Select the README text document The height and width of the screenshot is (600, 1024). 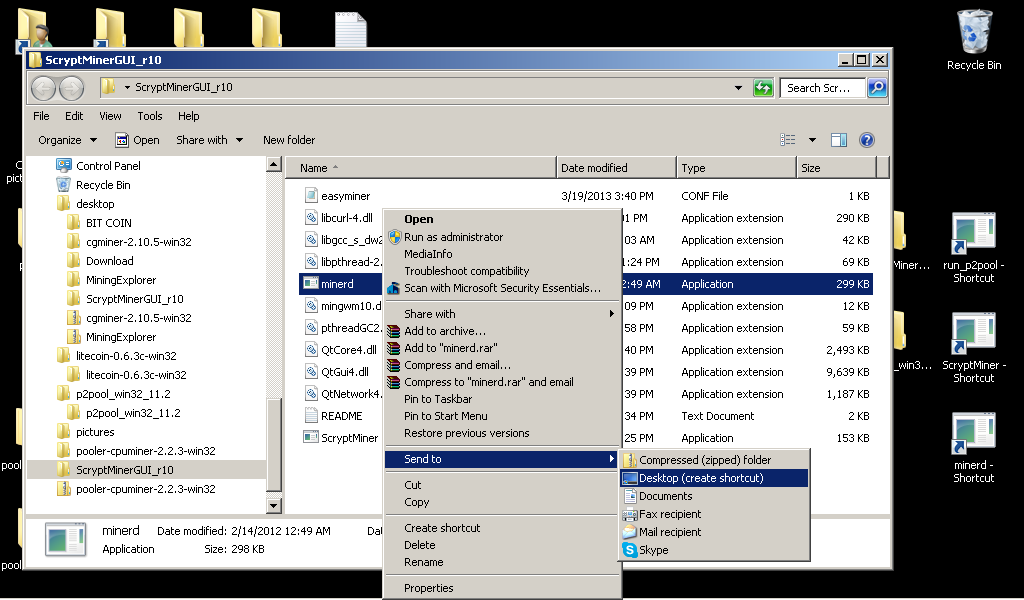(341, 416)
